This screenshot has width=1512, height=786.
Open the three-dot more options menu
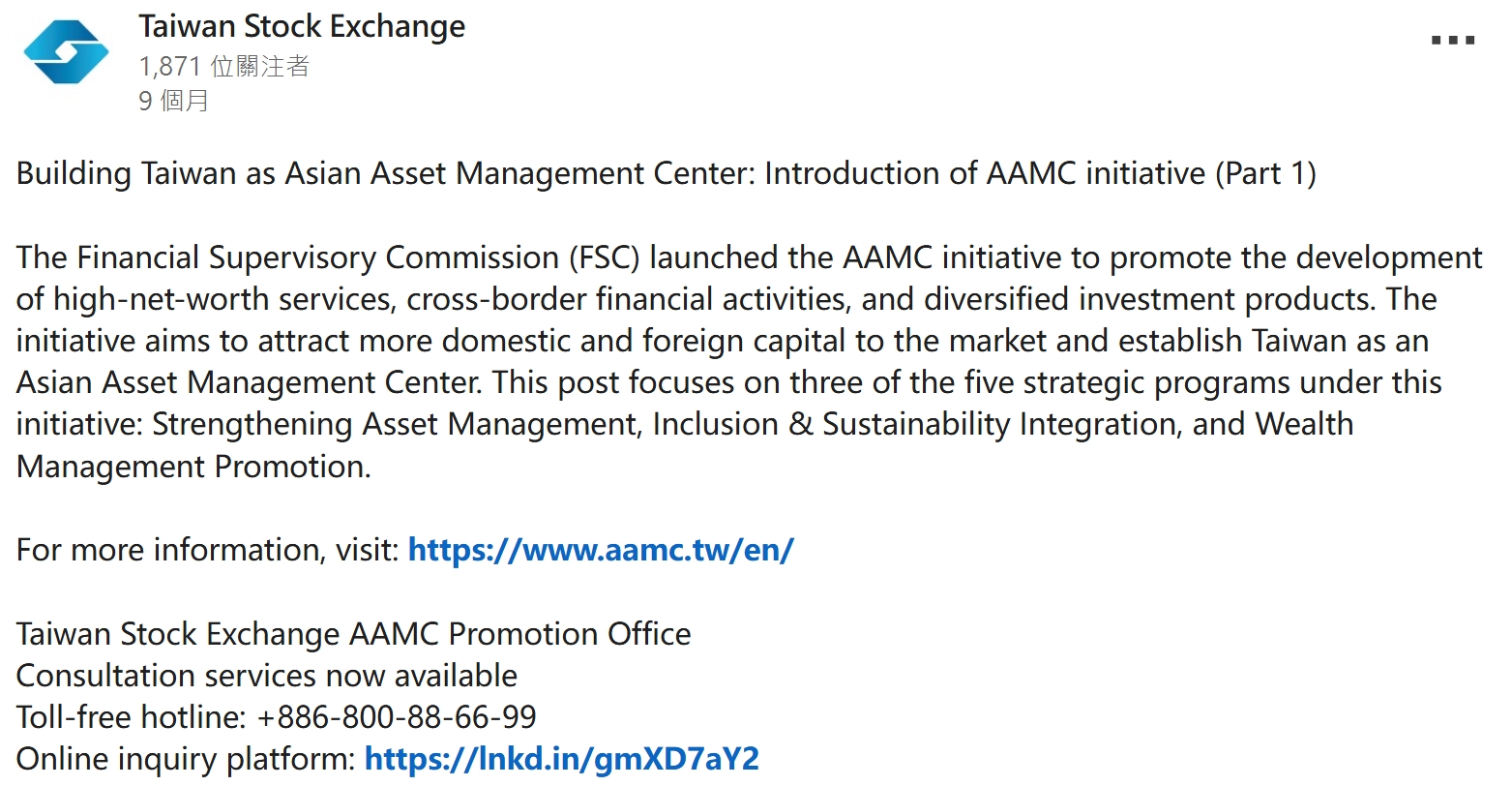pos(1453,41)
